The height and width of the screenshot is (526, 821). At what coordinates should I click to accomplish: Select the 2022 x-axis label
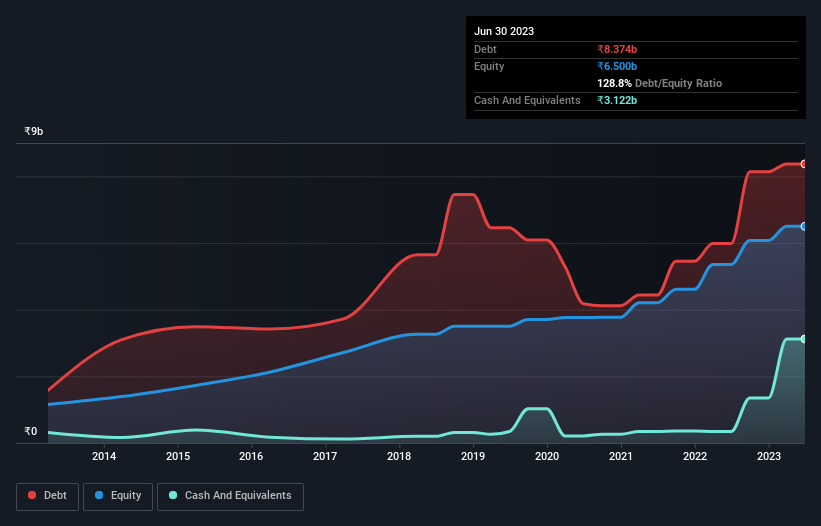[x=695, y=456]
